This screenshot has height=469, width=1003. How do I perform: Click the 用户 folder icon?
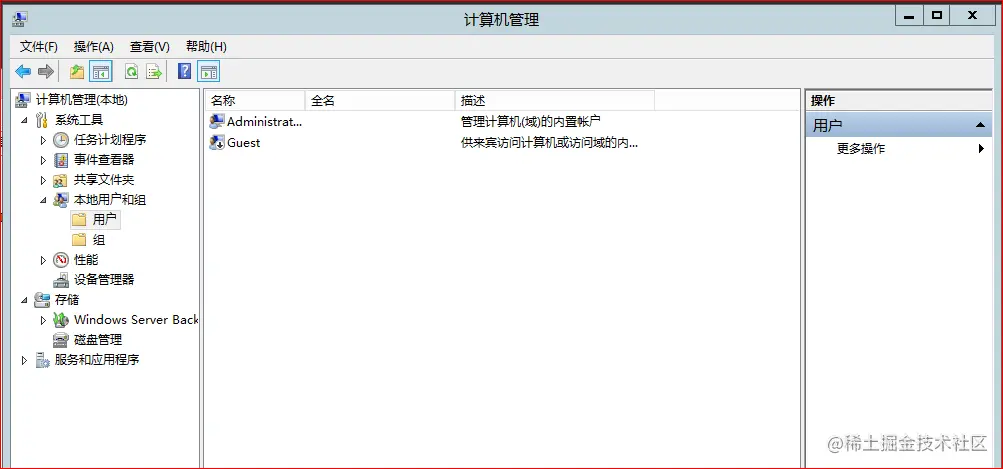pyautogui.click(x=79, y=220)
